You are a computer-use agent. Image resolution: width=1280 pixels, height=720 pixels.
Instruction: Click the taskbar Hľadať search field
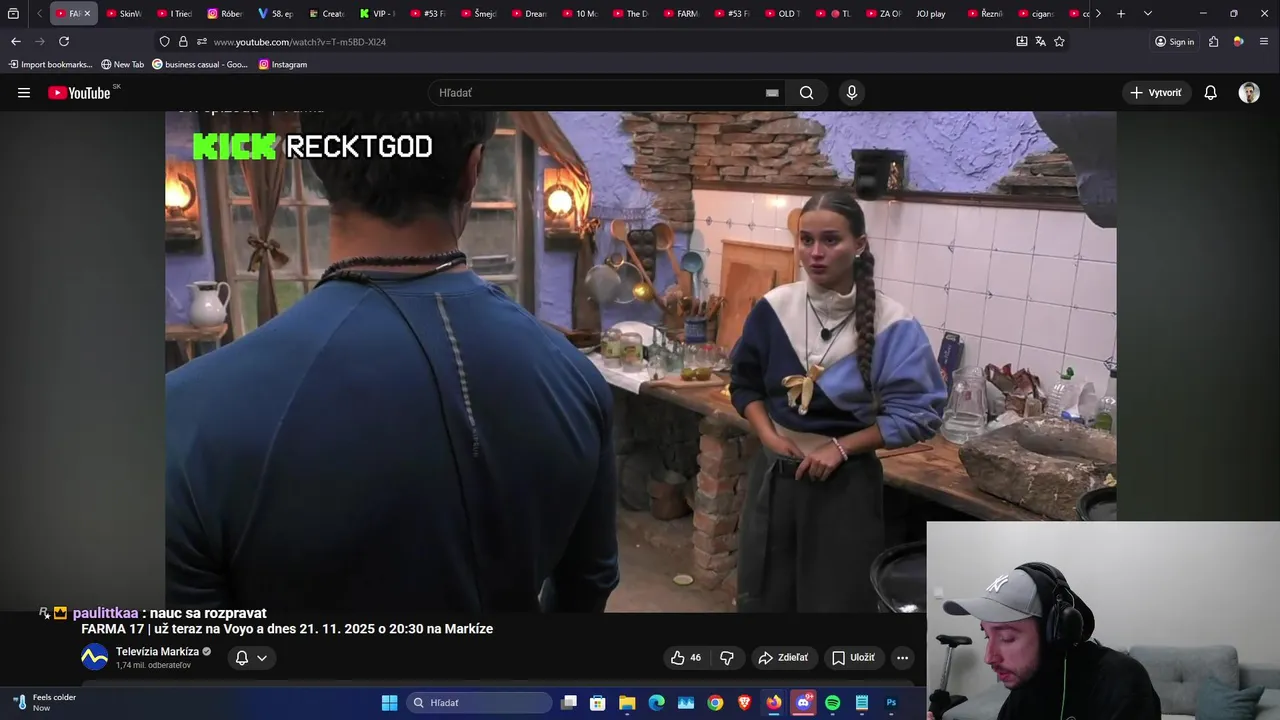[479, 703]
